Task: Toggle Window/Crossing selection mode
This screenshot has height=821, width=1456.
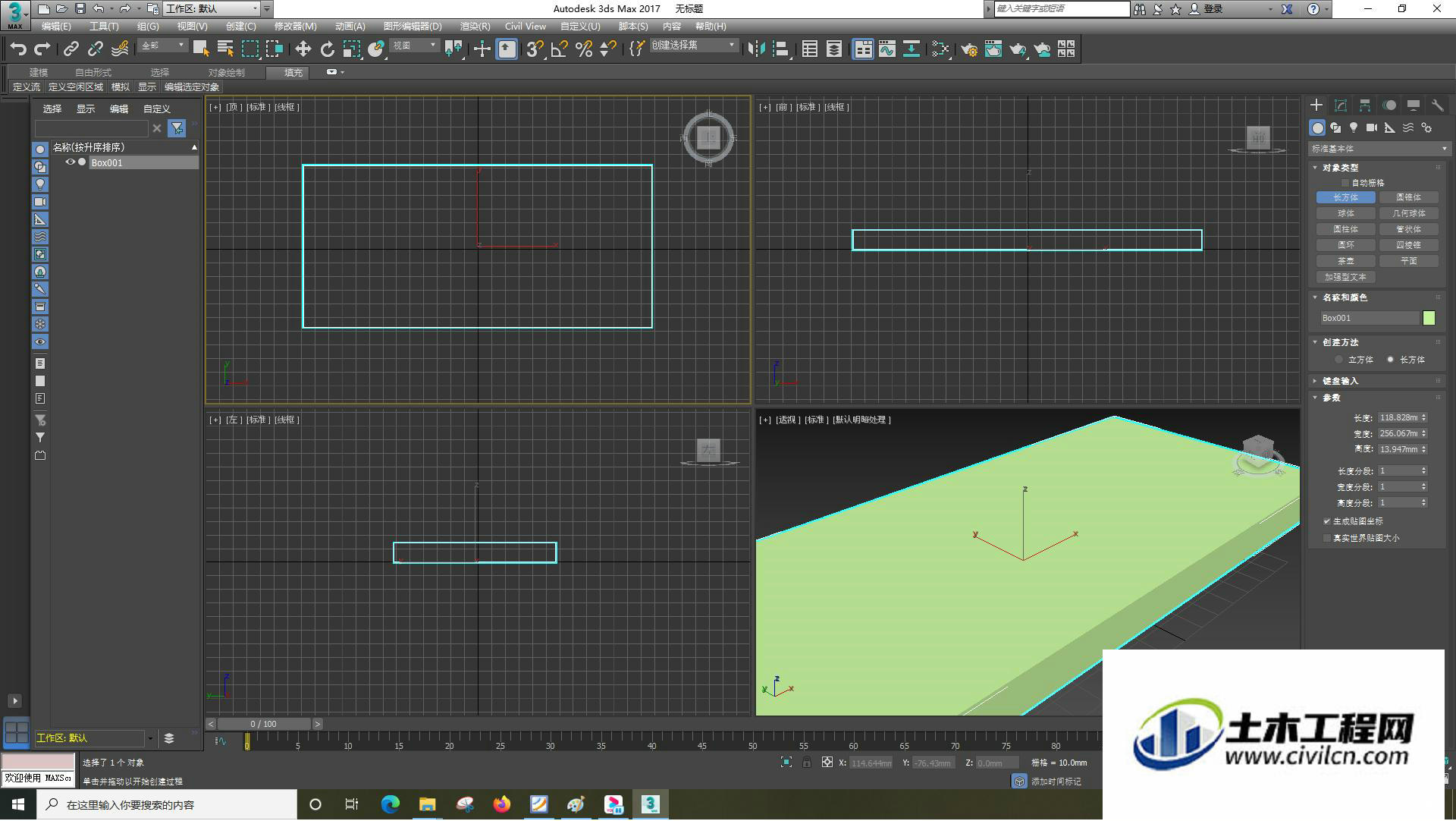Action: point(275,49)
